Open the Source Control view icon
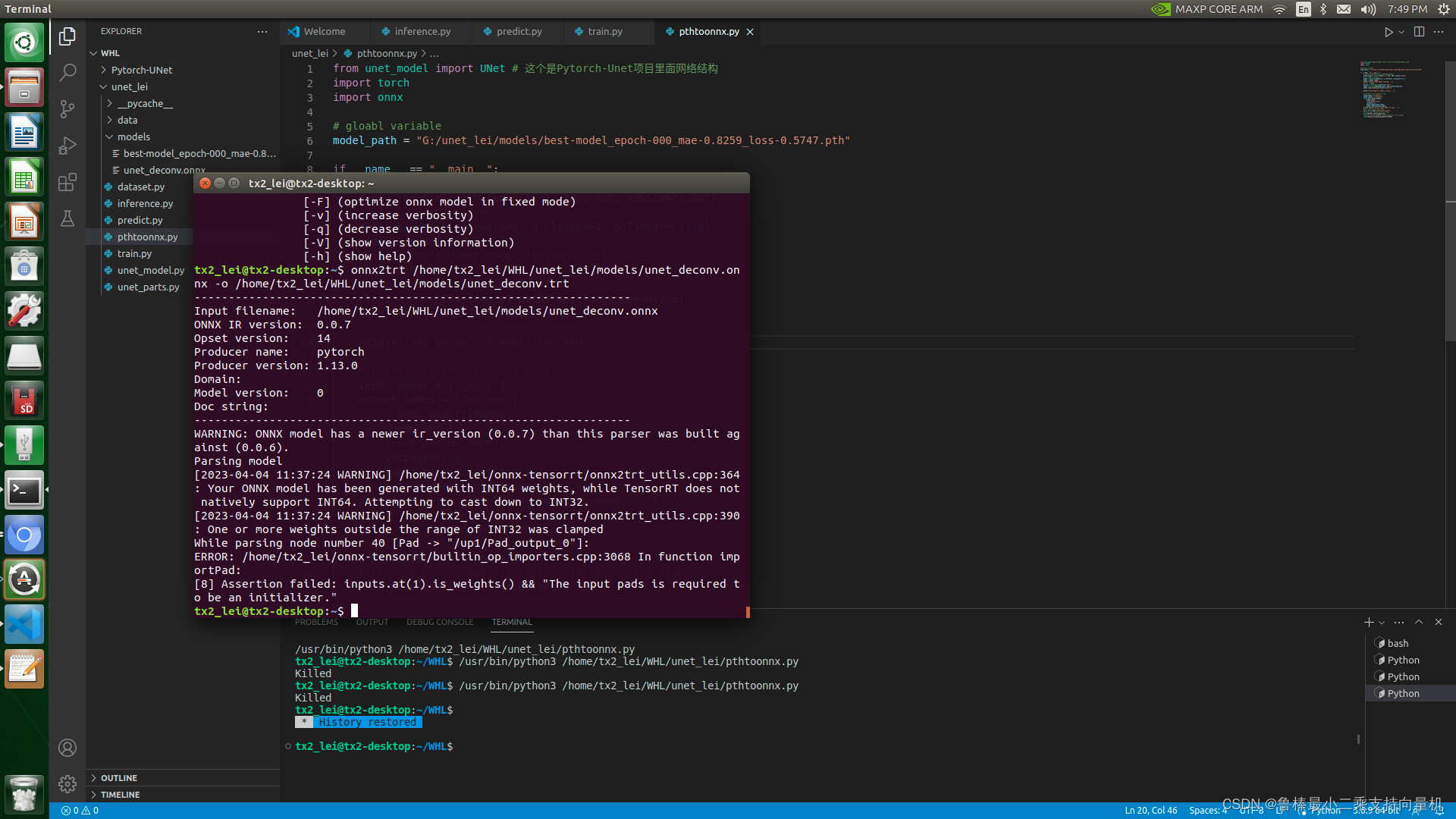Screen dimensions: 1456x819 67,109
